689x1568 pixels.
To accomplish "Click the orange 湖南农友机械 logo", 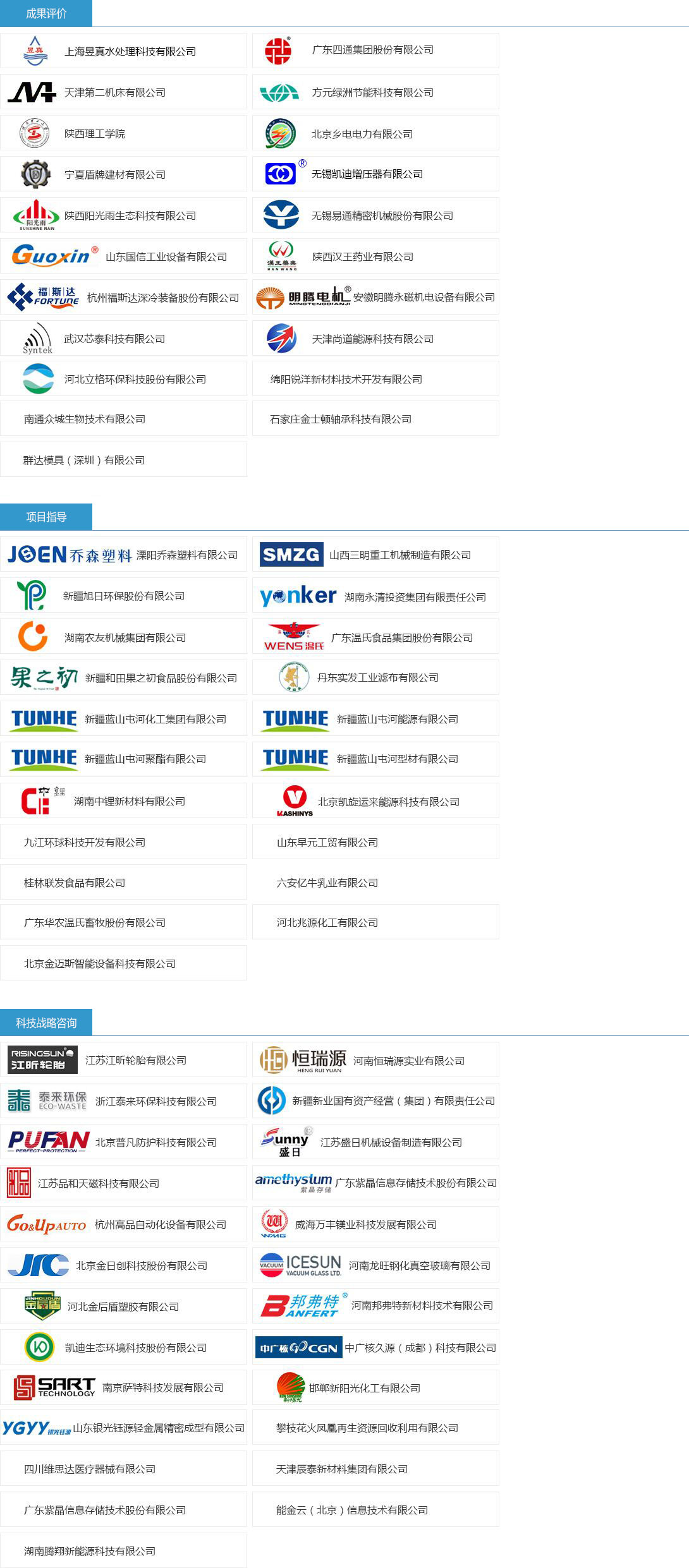I will tap(33, 636).
